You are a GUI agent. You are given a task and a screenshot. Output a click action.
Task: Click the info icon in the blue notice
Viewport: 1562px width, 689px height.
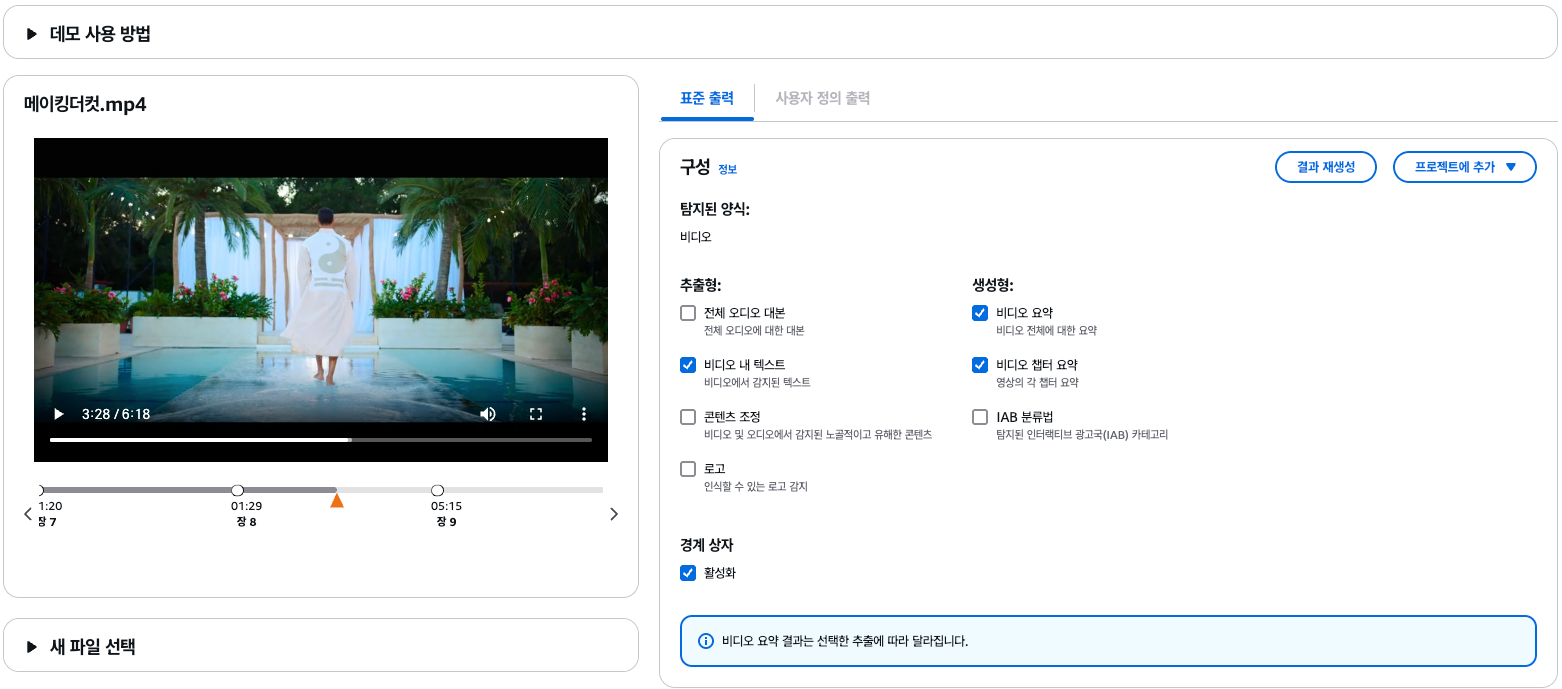pos(706,641)
